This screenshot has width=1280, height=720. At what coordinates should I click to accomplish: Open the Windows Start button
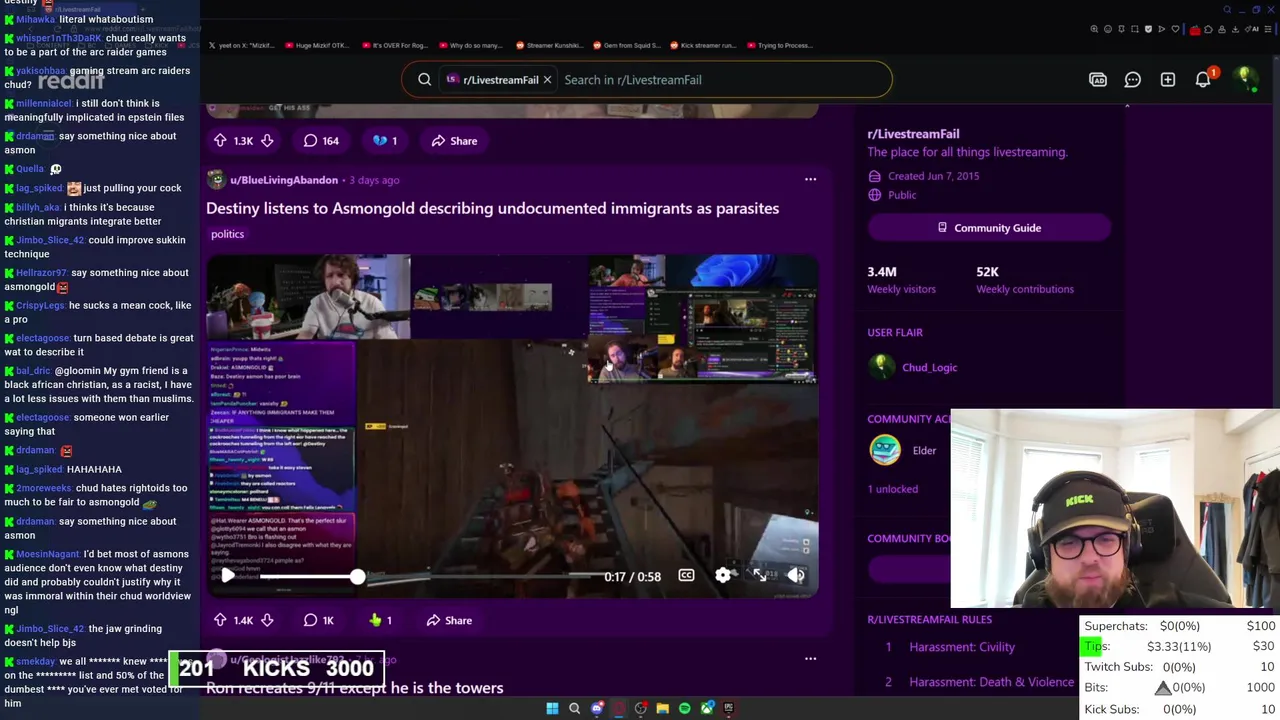[x=552, y=708]
